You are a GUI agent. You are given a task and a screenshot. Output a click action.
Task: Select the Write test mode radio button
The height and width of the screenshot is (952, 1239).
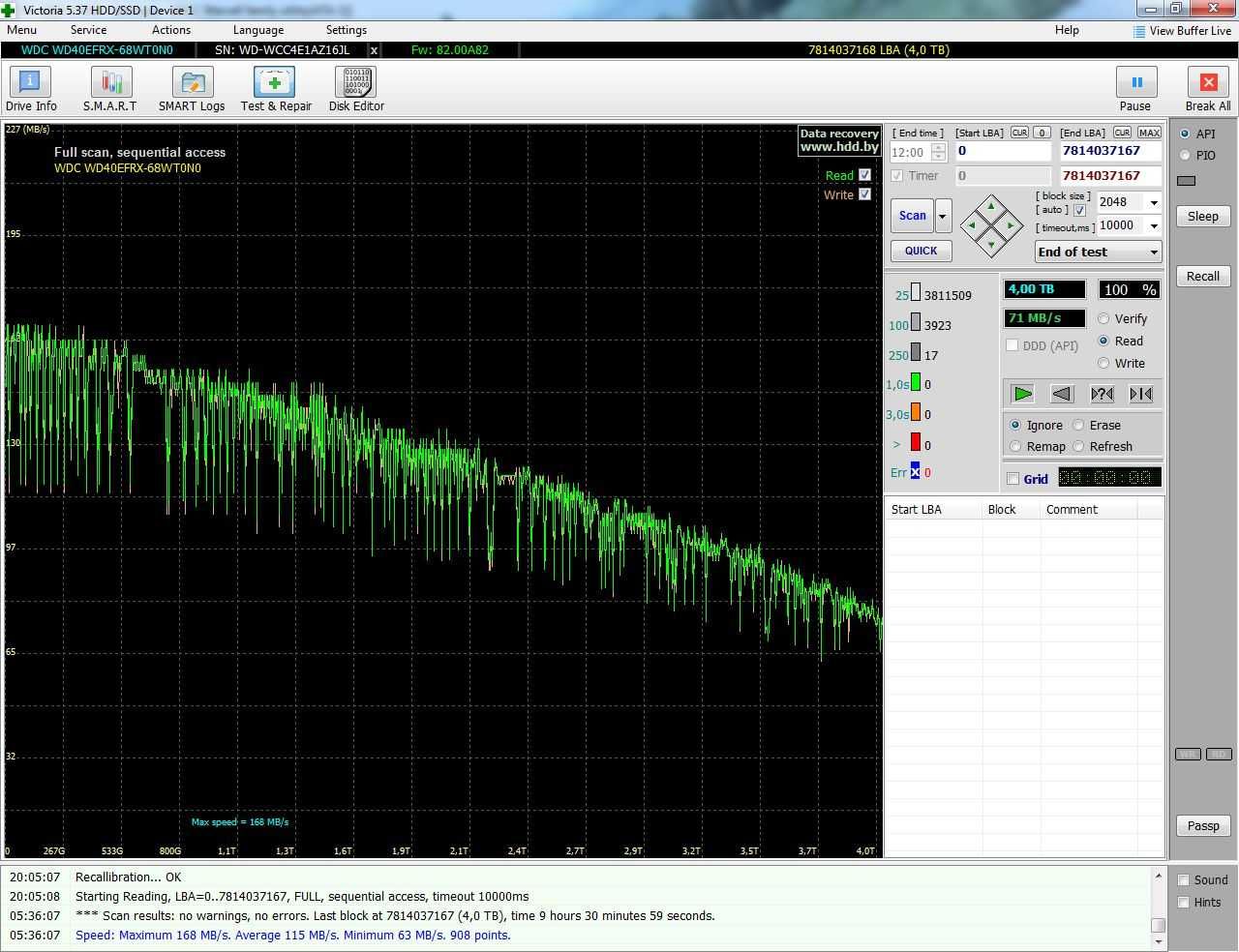[x=1103, y=363]
